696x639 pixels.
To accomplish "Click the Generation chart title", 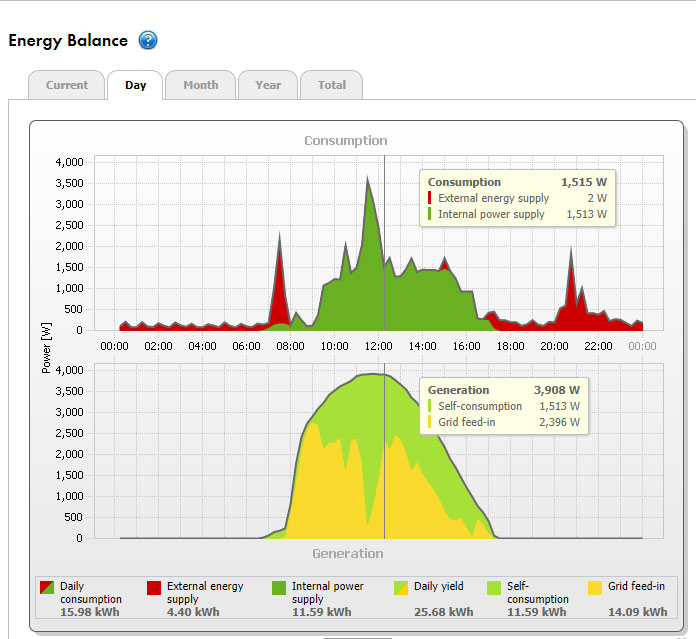I will coord(347,553).
